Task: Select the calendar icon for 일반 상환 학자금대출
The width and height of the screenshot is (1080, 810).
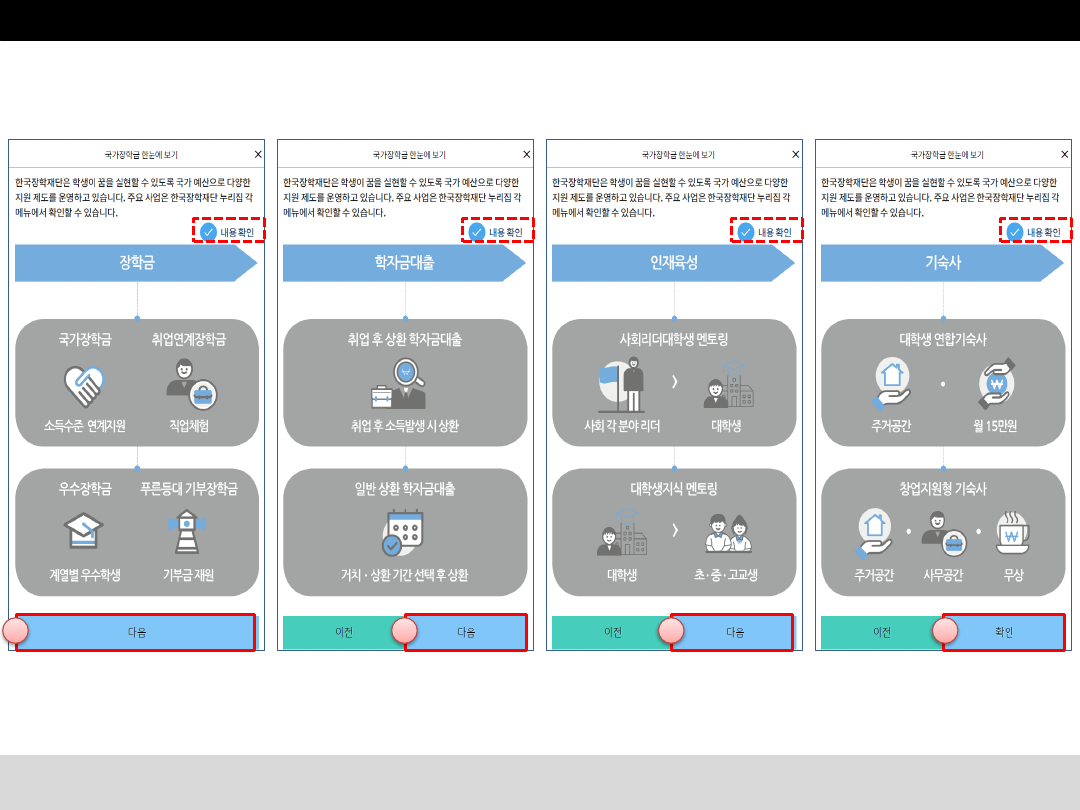Action: click(404, 533)
